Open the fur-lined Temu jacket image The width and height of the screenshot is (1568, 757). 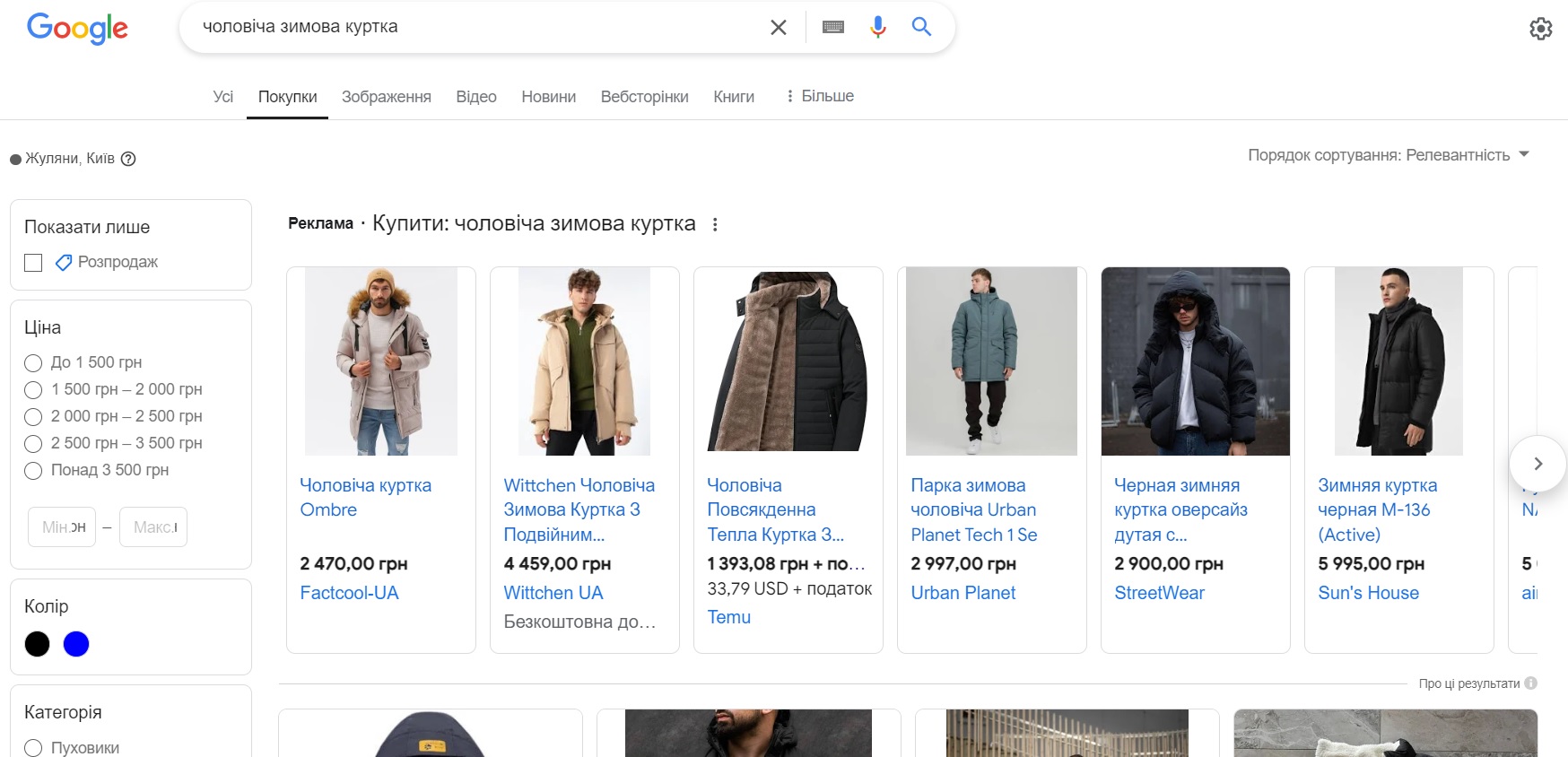click(788, 361)
